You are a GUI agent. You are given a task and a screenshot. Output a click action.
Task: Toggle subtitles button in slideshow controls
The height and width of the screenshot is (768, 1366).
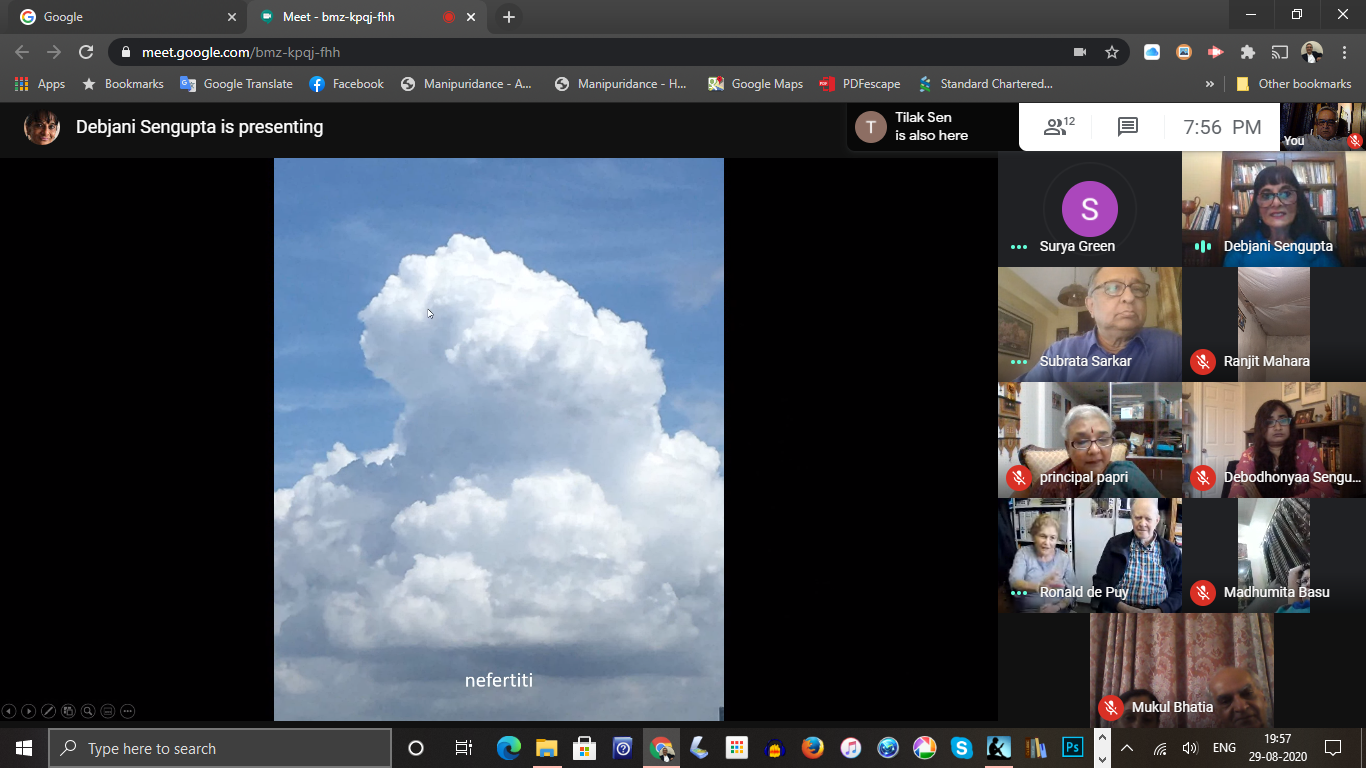click(x=108, y=711)
